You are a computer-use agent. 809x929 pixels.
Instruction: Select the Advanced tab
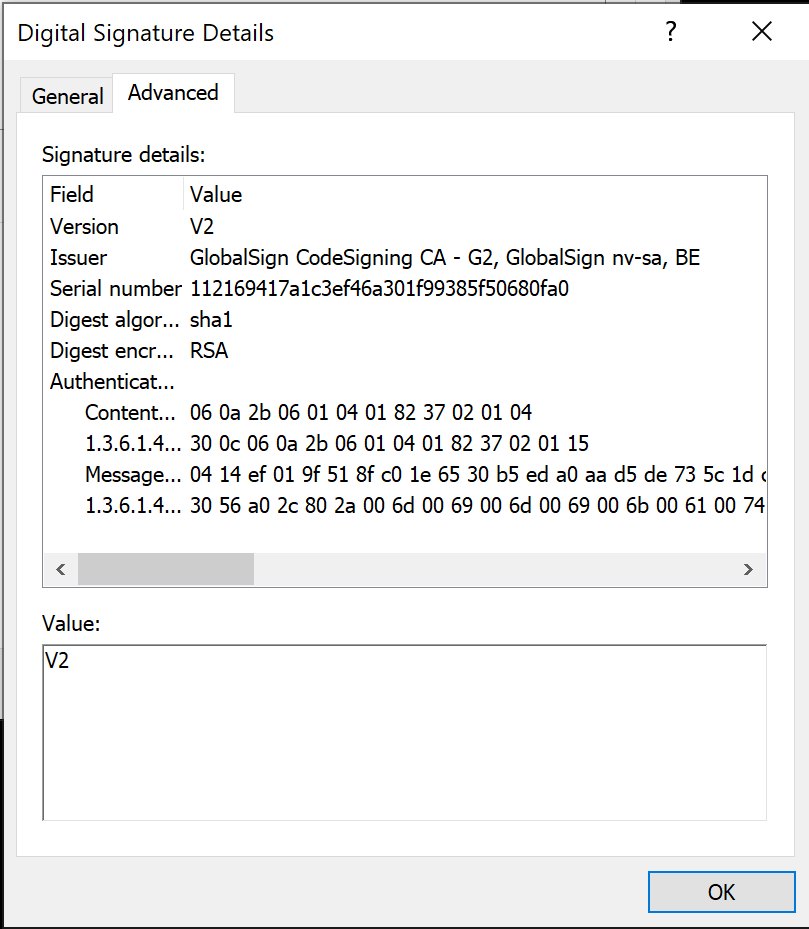pos(173,93)
